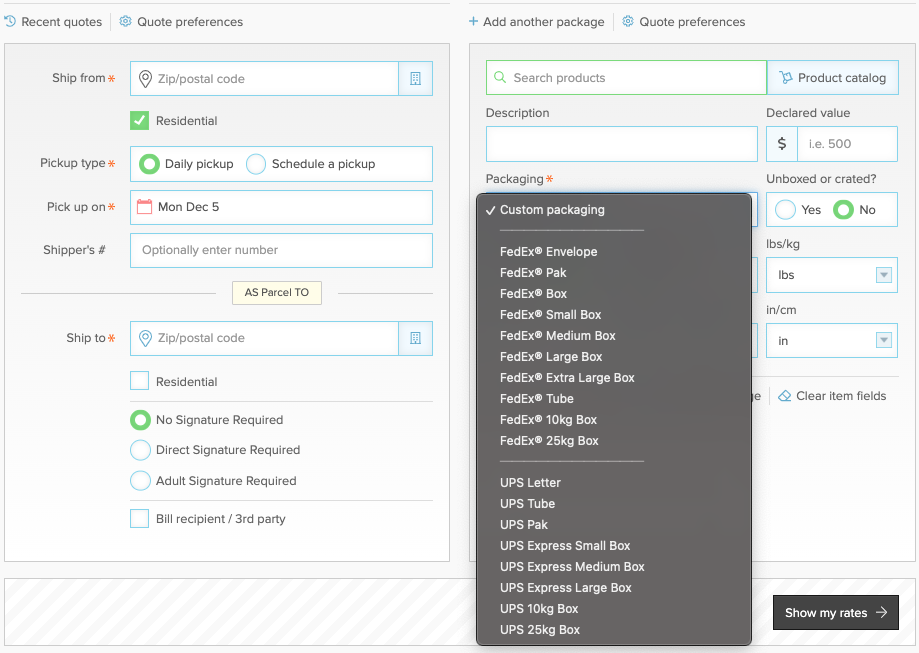This screenshot has height=653, width=919.
Task: Choose Adult Signature Required option
Action: [x=140, y=481]
